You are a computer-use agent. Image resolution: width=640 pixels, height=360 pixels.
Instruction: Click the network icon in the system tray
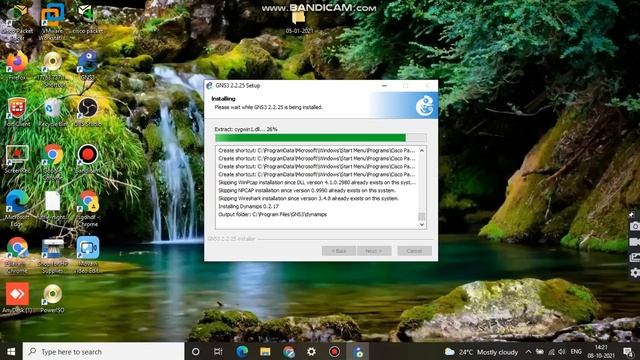pyautogui.click(x=551, y=351)
